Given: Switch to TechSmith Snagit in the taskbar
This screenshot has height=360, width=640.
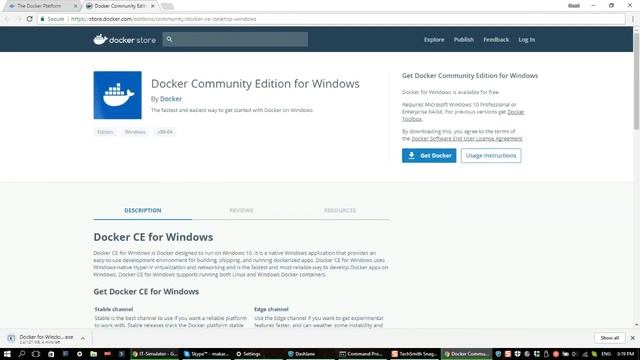Looking at the screenshot, I should pos(414,354).
